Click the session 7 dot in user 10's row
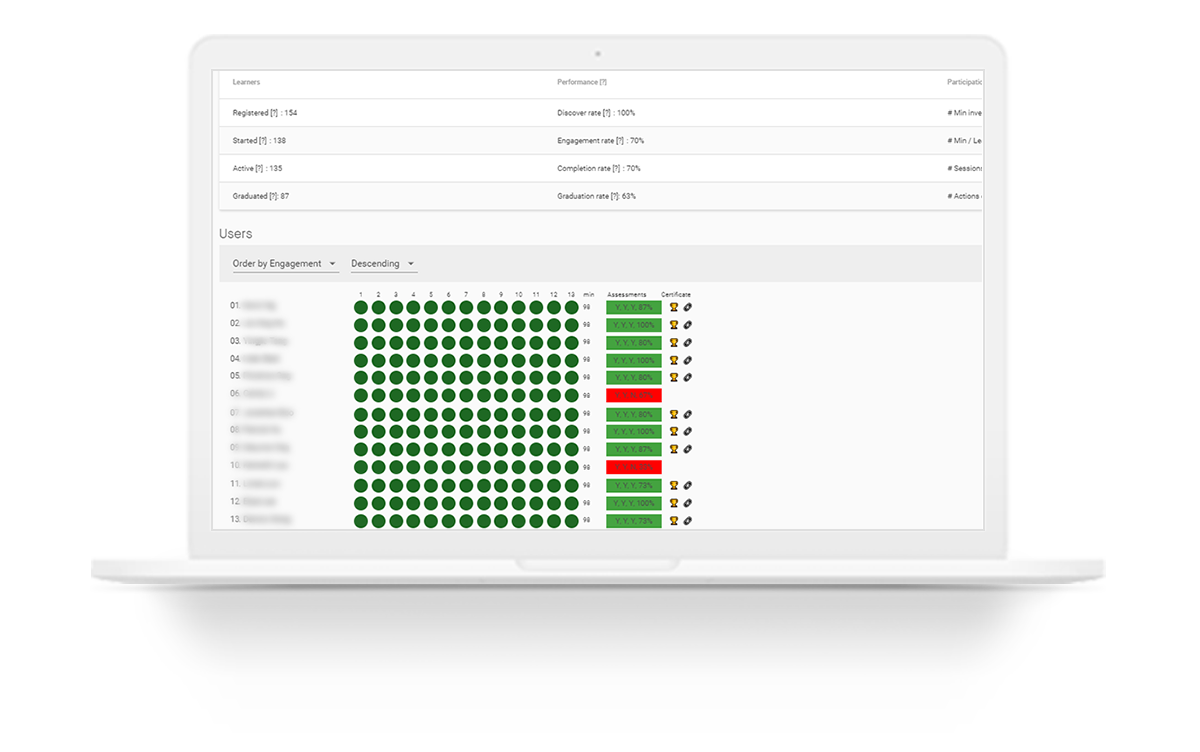This screenshot has width=1200, height=752. pos(464,467)
